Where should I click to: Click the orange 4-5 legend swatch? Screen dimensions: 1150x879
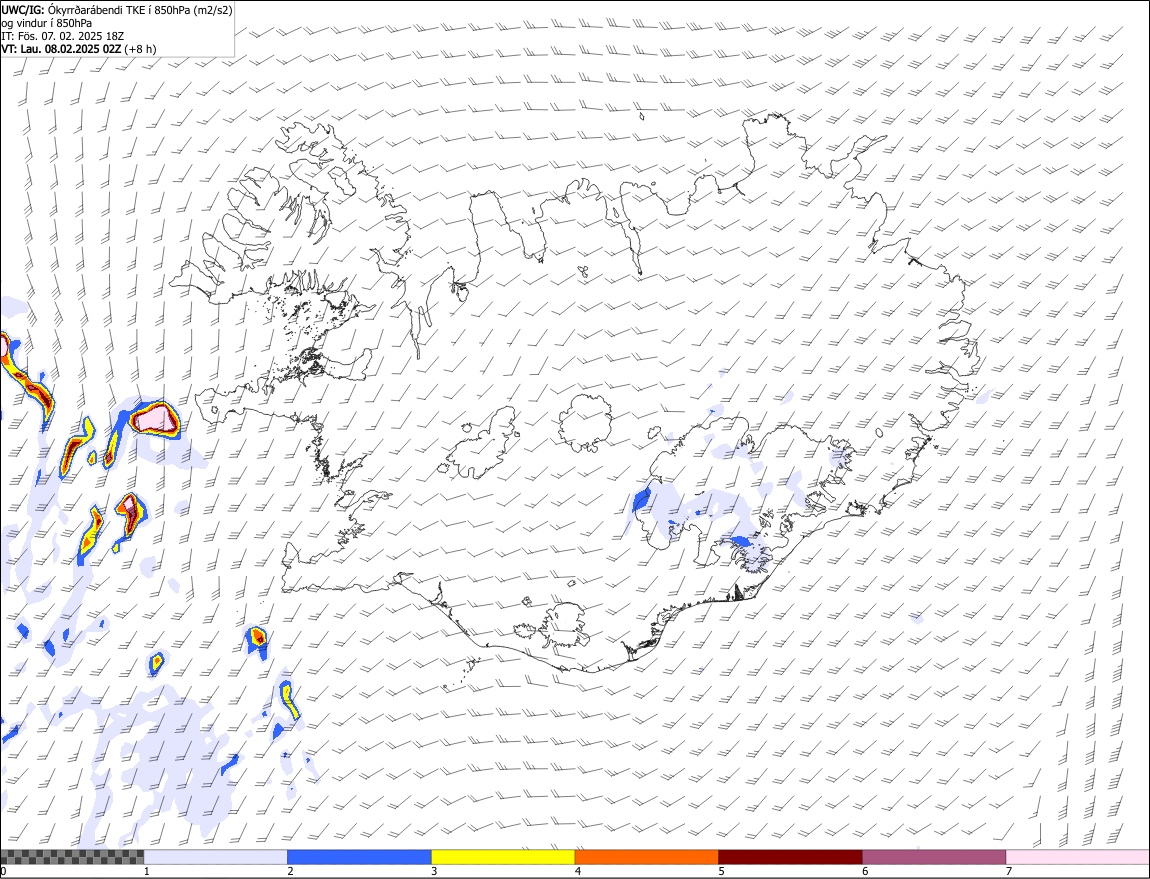647,857
